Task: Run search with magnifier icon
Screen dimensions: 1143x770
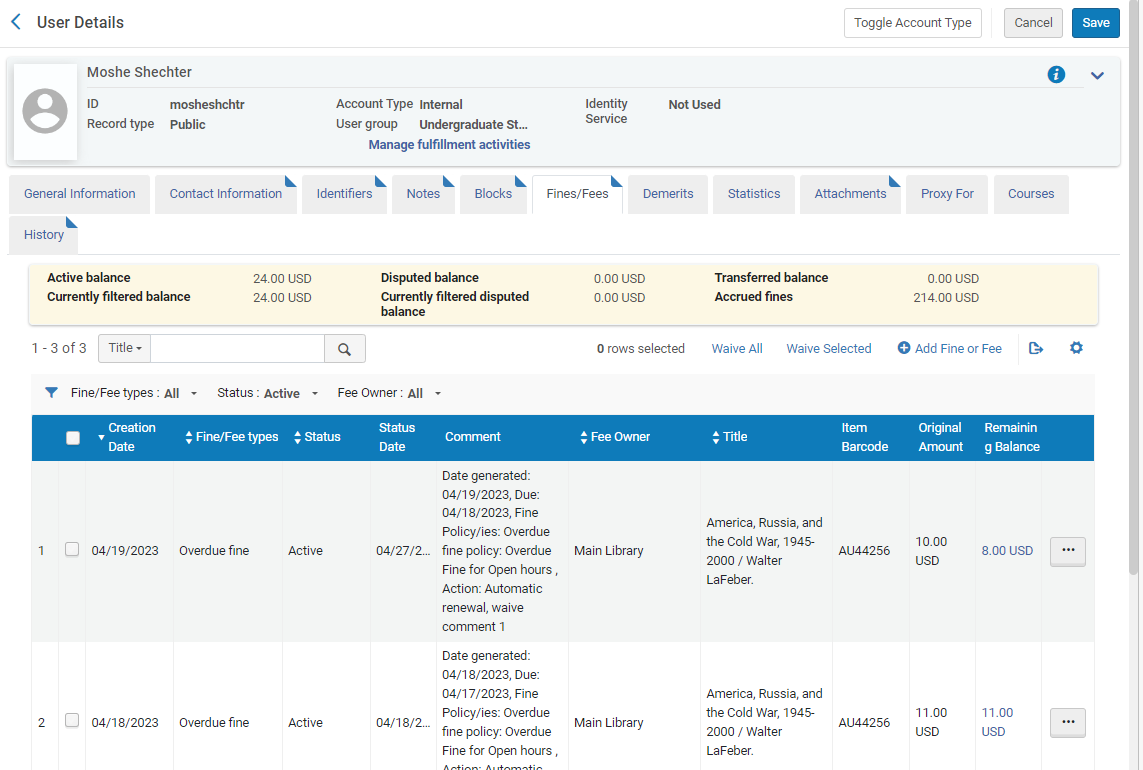Action: click(x=344, y=349)
